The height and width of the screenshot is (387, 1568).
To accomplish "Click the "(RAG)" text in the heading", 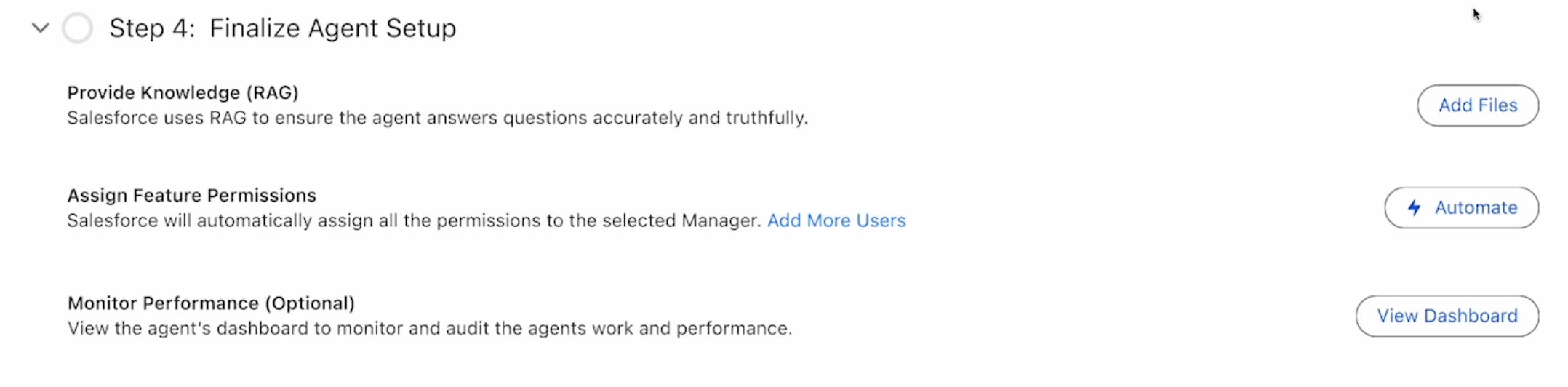I will [x=272, y=92].
